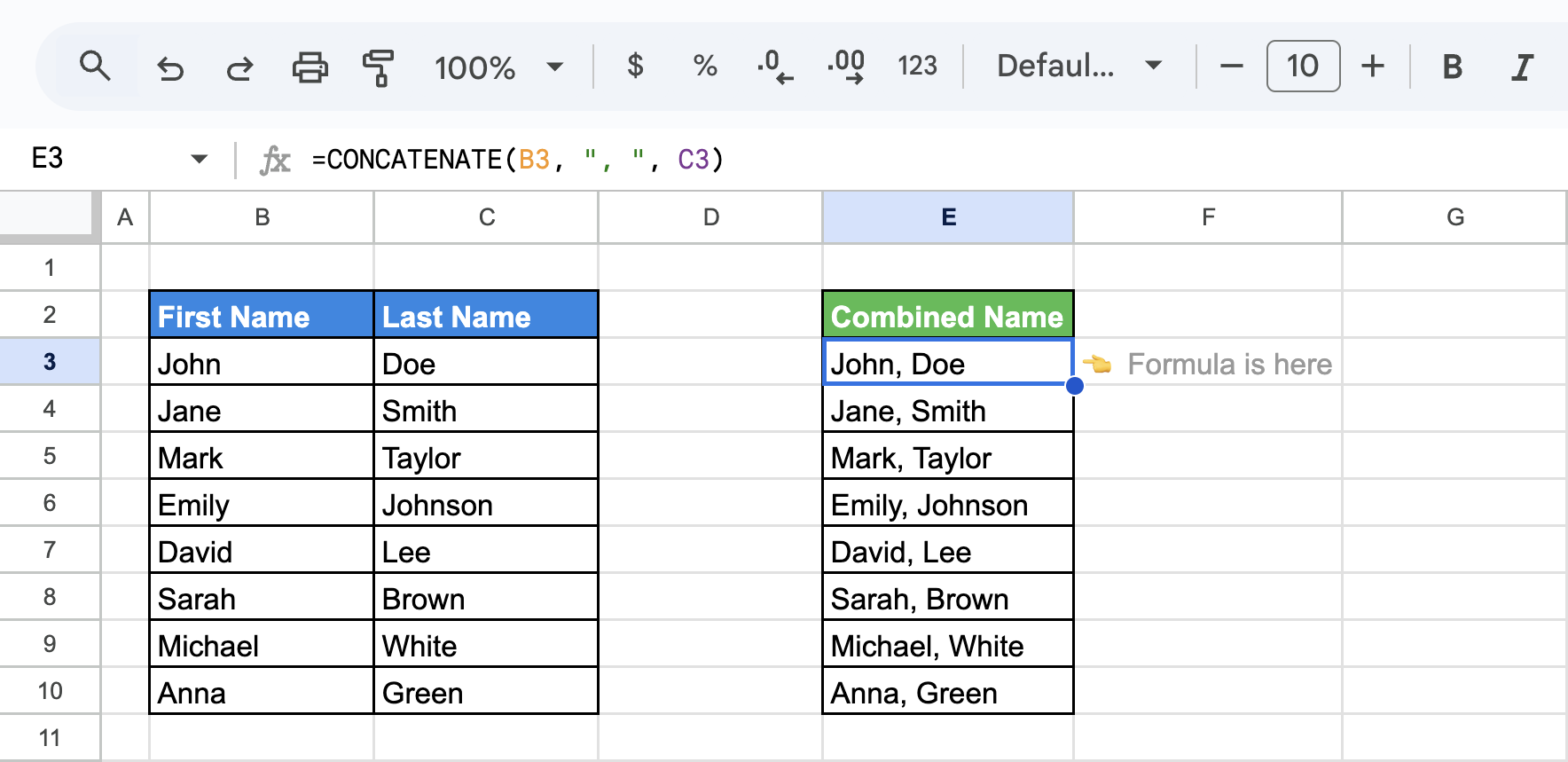This screenshot has width=1568, height=762.
Task: Increase decimal places
Action: 845,67
